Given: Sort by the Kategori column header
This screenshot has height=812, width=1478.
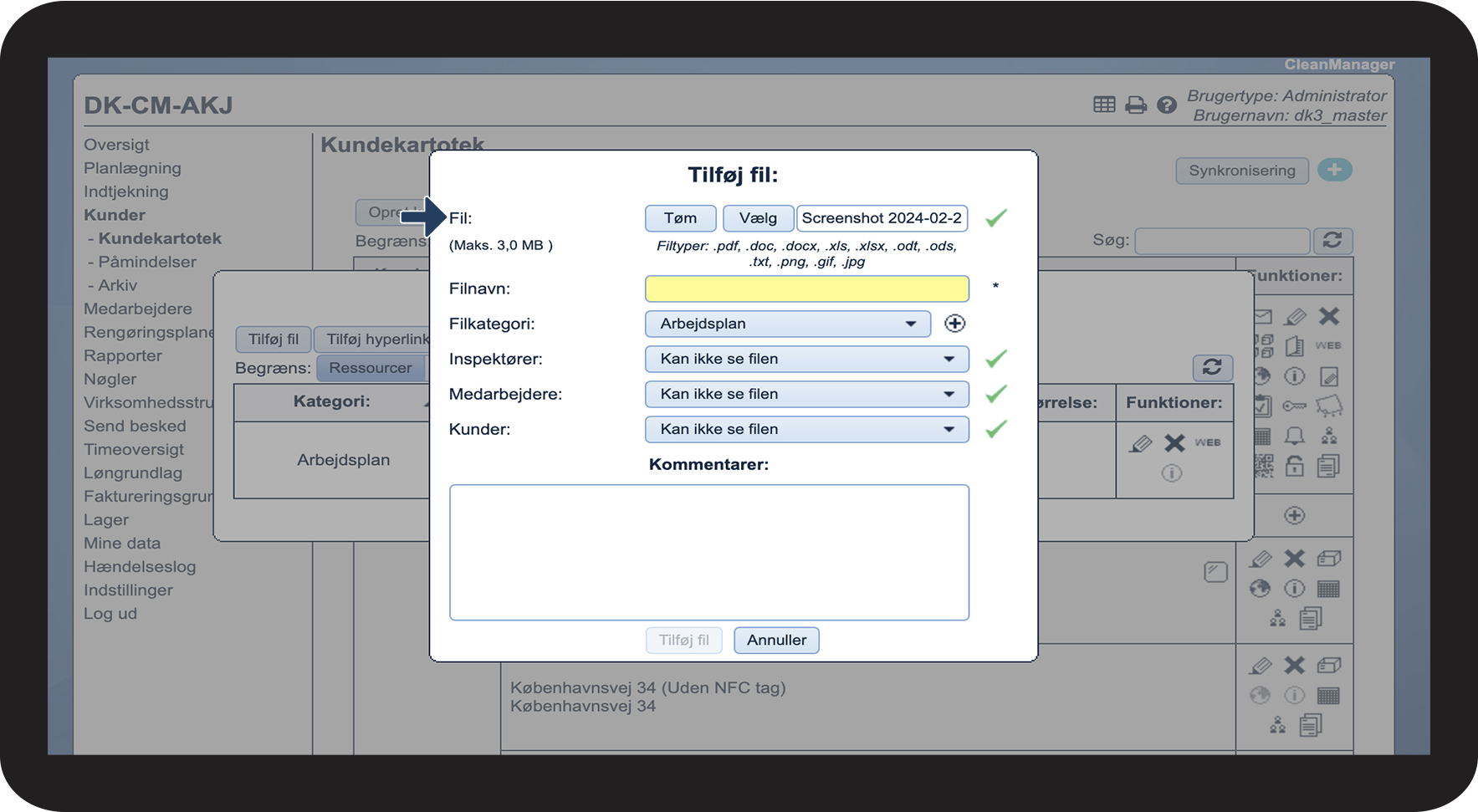Looking at the screenshot, I should click(x=331, y=402).
